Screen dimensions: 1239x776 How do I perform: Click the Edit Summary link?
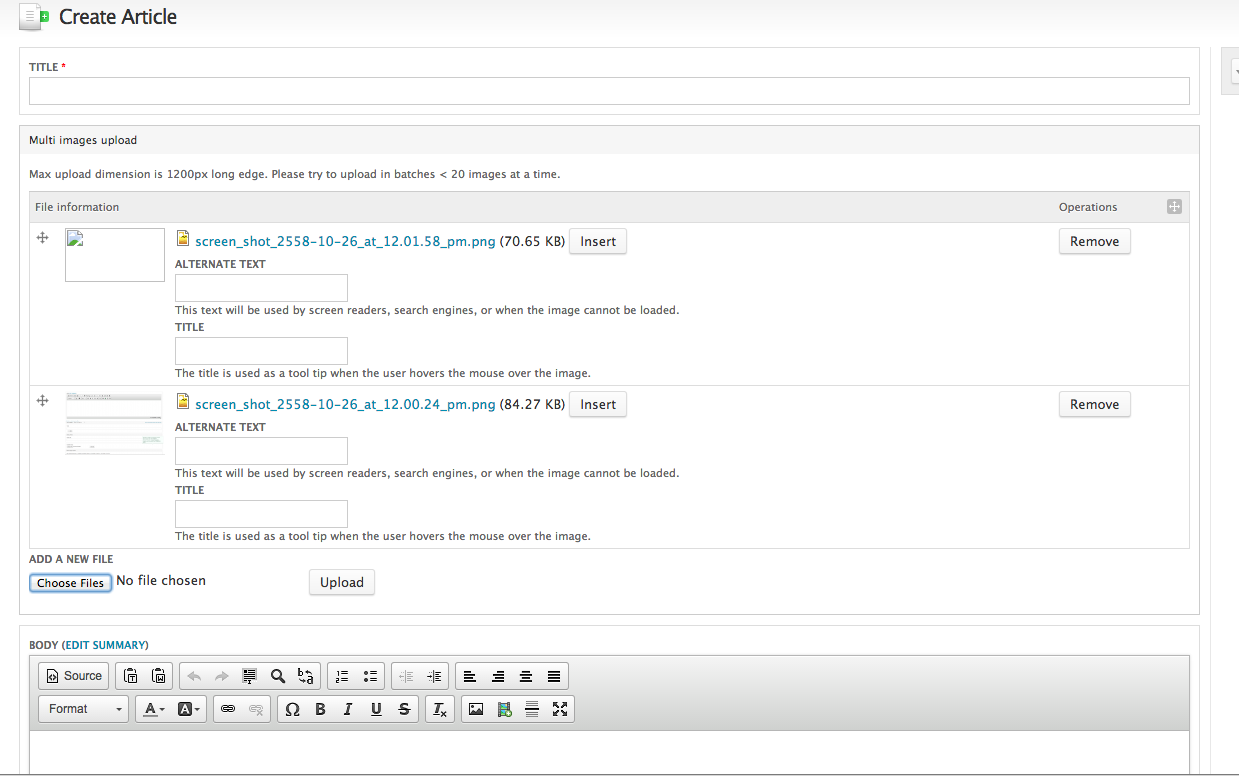tap(106, 645)
